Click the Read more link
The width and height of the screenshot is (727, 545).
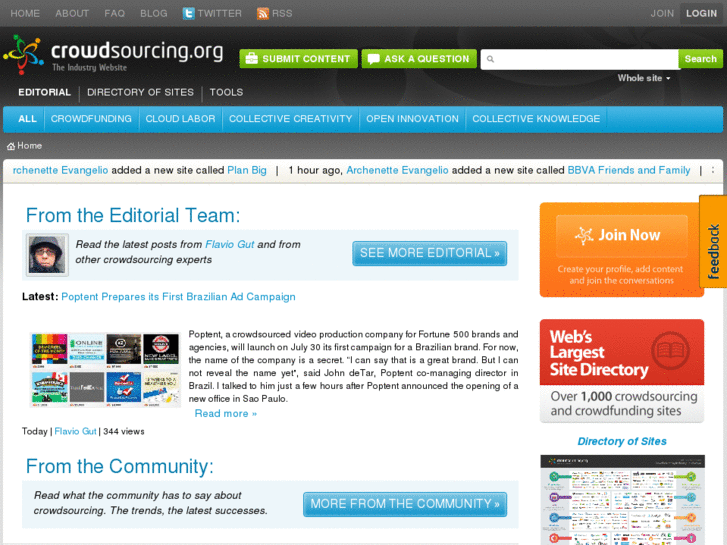coord(225,413)
